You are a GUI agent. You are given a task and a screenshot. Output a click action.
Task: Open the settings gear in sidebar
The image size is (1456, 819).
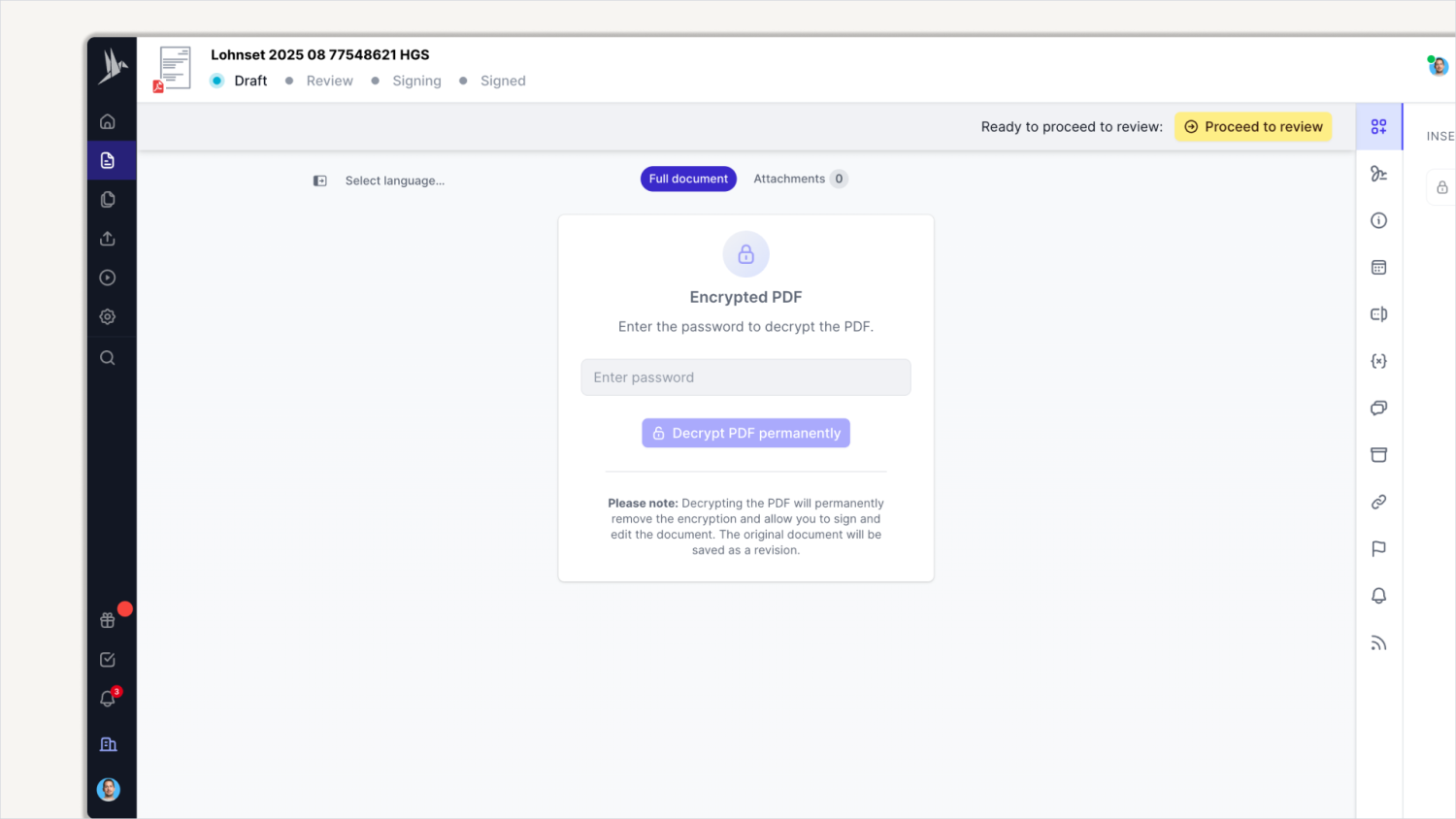tap(108, 316)
